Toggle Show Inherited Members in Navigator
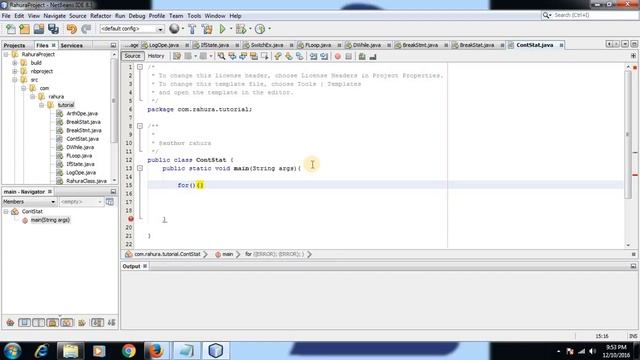 click(10, 323)
